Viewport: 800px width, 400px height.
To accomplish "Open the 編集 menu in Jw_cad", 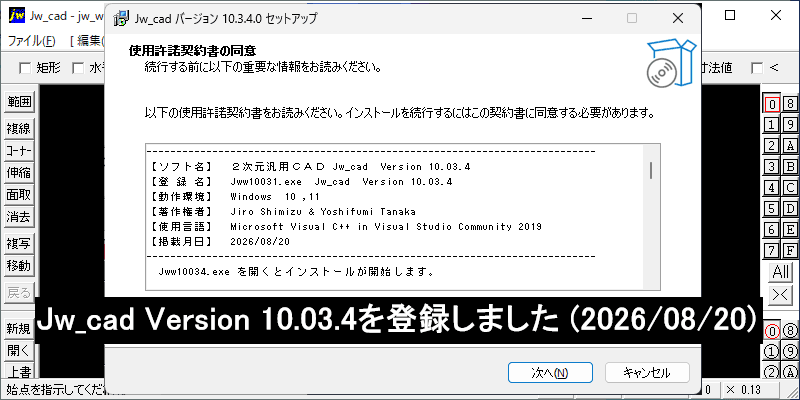I will (87, 41).
